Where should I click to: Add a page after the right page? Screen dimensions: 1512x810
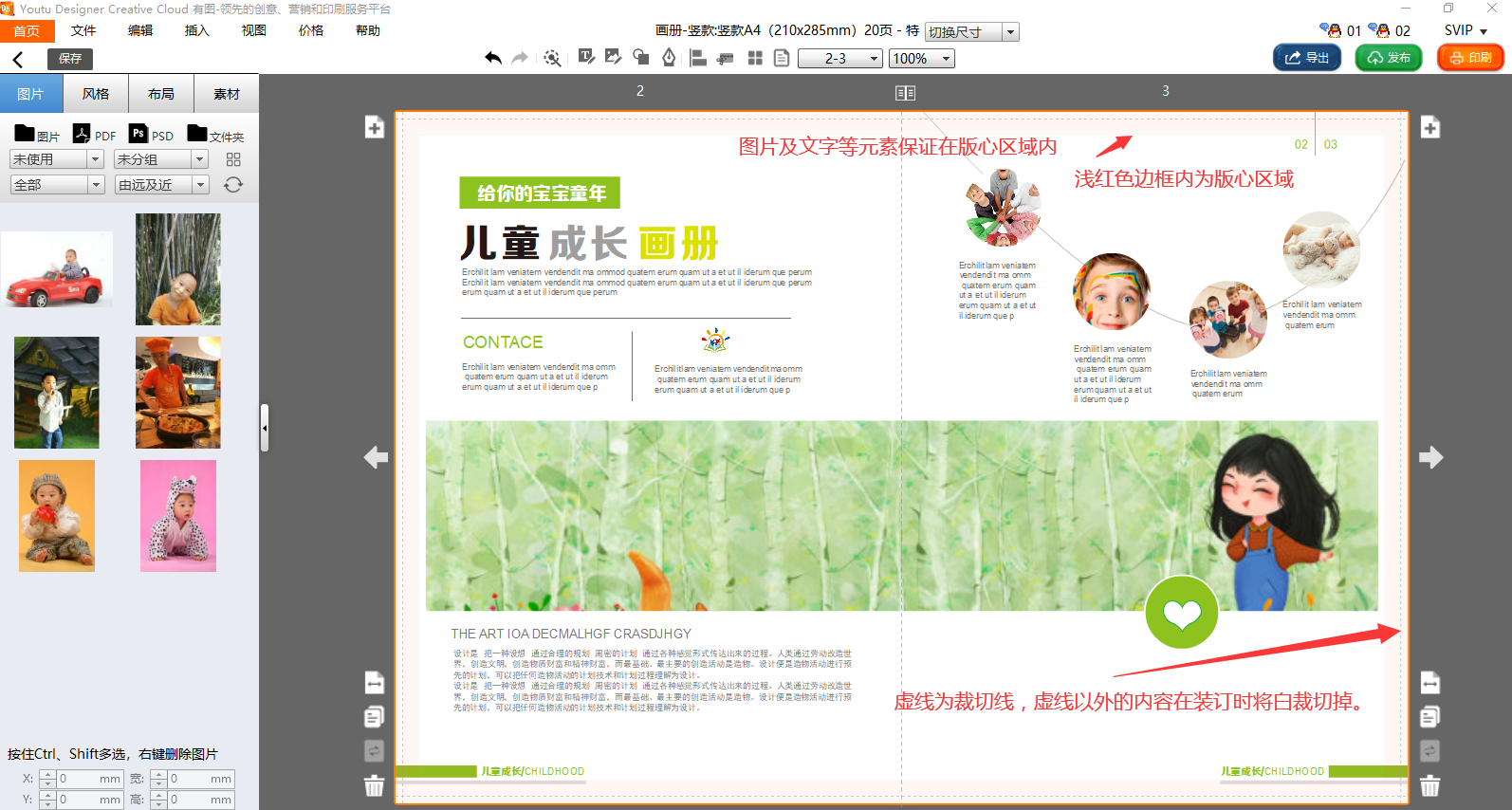tap(1429, 128)
